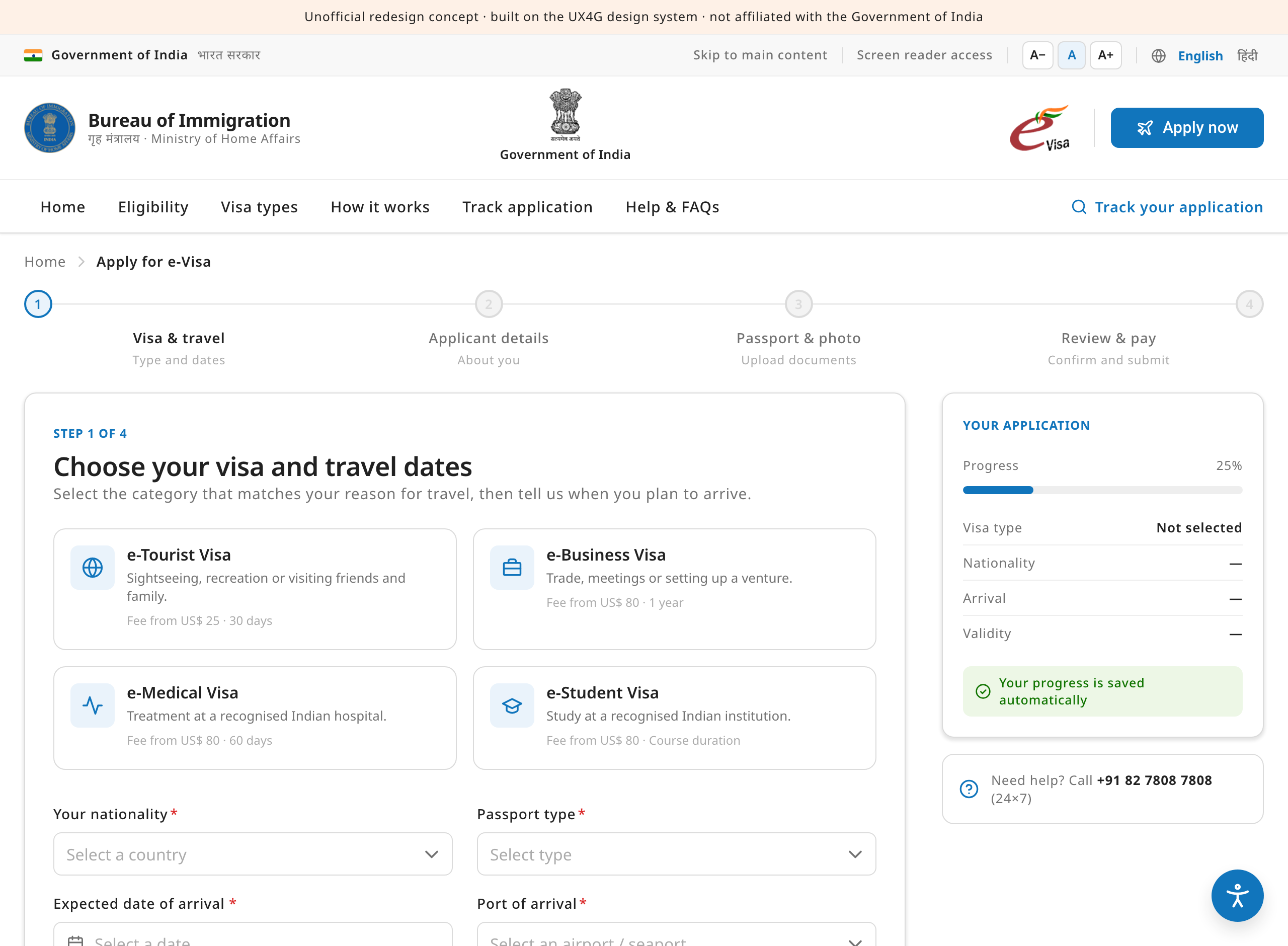Viewport: 1288px width, 946px height.
Task: Click the Government of India emblem
Action: [x=565, y=115]
